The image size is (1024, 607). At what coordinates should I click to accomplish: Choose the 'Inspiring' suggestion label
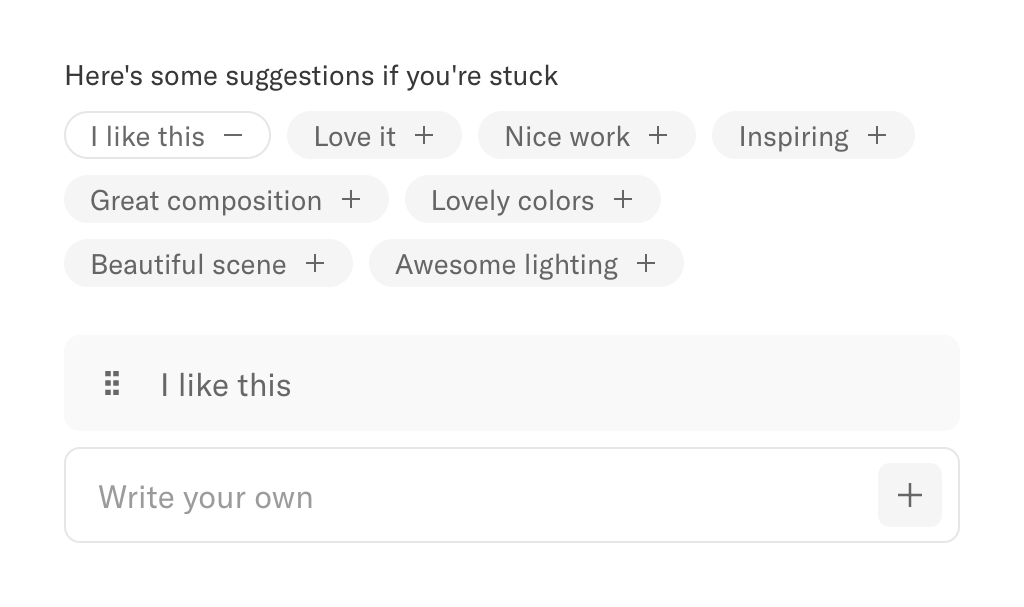tap(793, 136)
